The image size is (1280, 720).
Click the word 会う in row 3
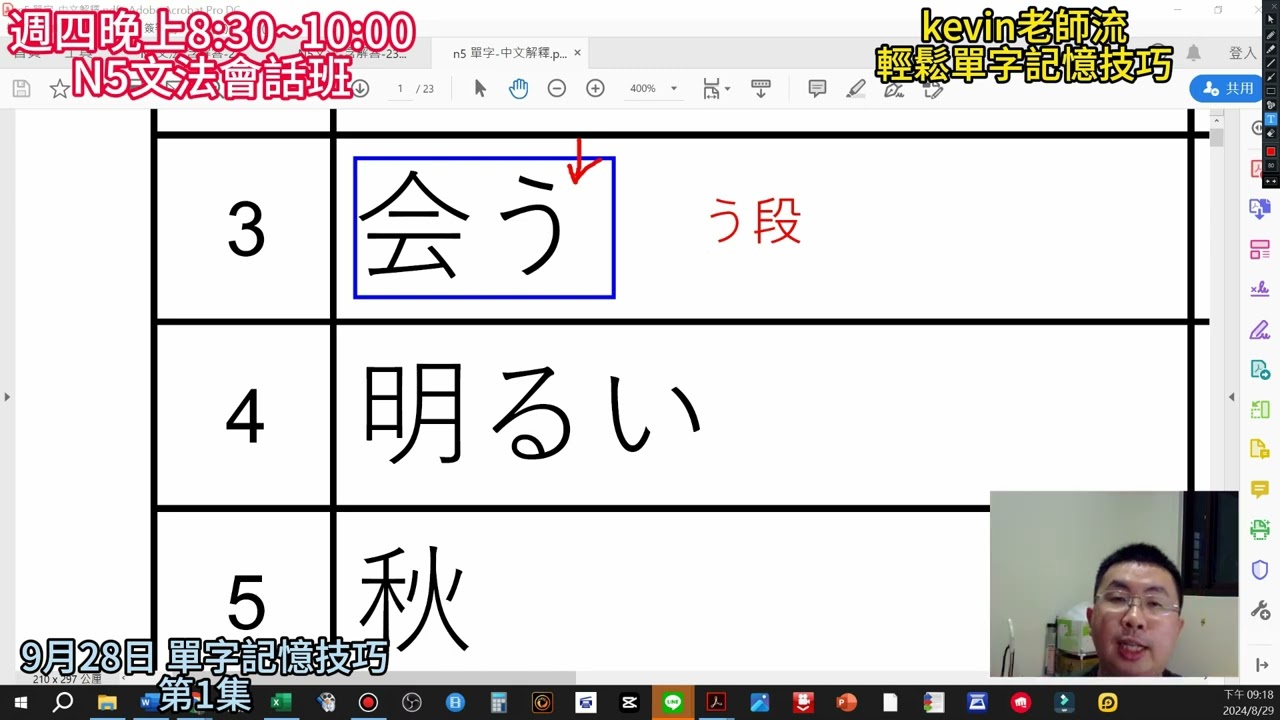[x=465, y=225]
